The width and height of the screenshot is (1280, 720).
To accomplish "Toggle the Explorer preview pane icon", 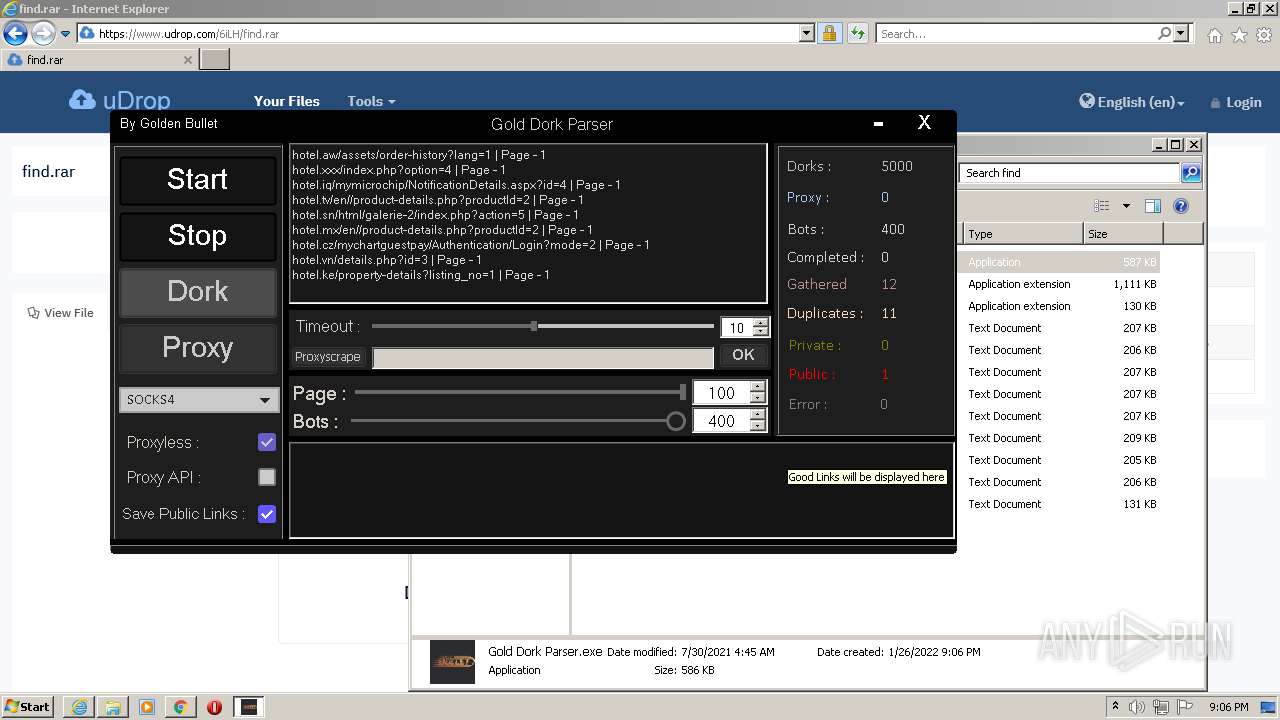I will [x=1153, y=206].
